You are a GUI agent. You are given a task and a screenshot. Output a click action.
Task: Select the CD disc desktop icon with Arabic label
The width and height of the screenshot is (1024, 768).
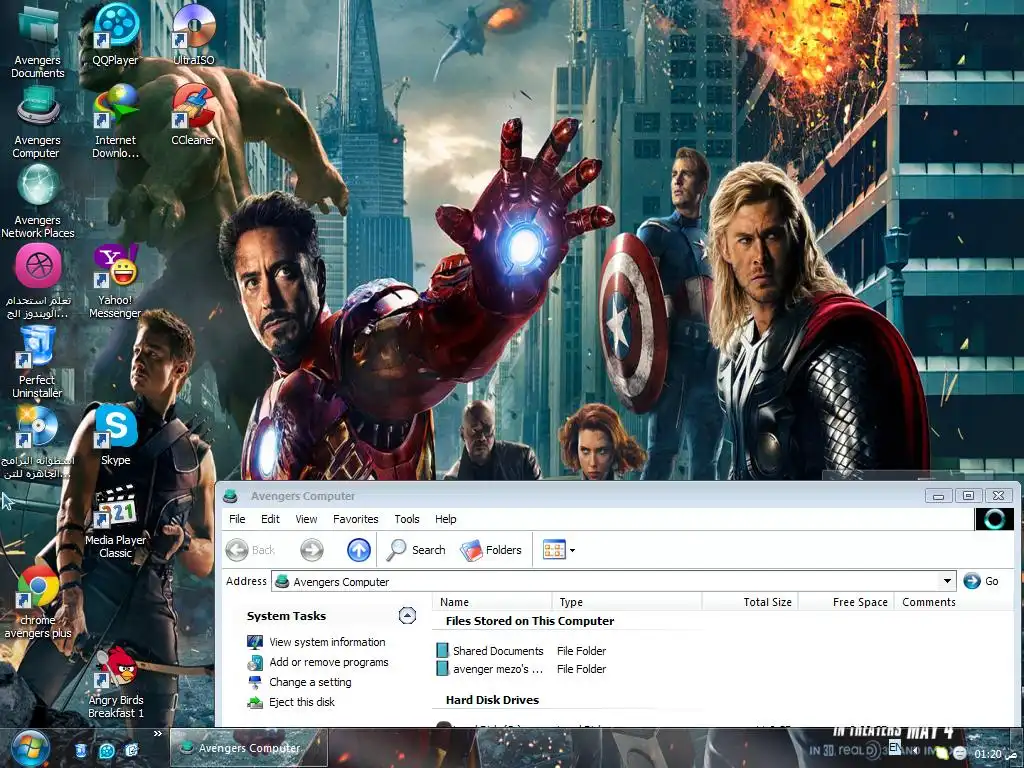(x=37, y=441)
